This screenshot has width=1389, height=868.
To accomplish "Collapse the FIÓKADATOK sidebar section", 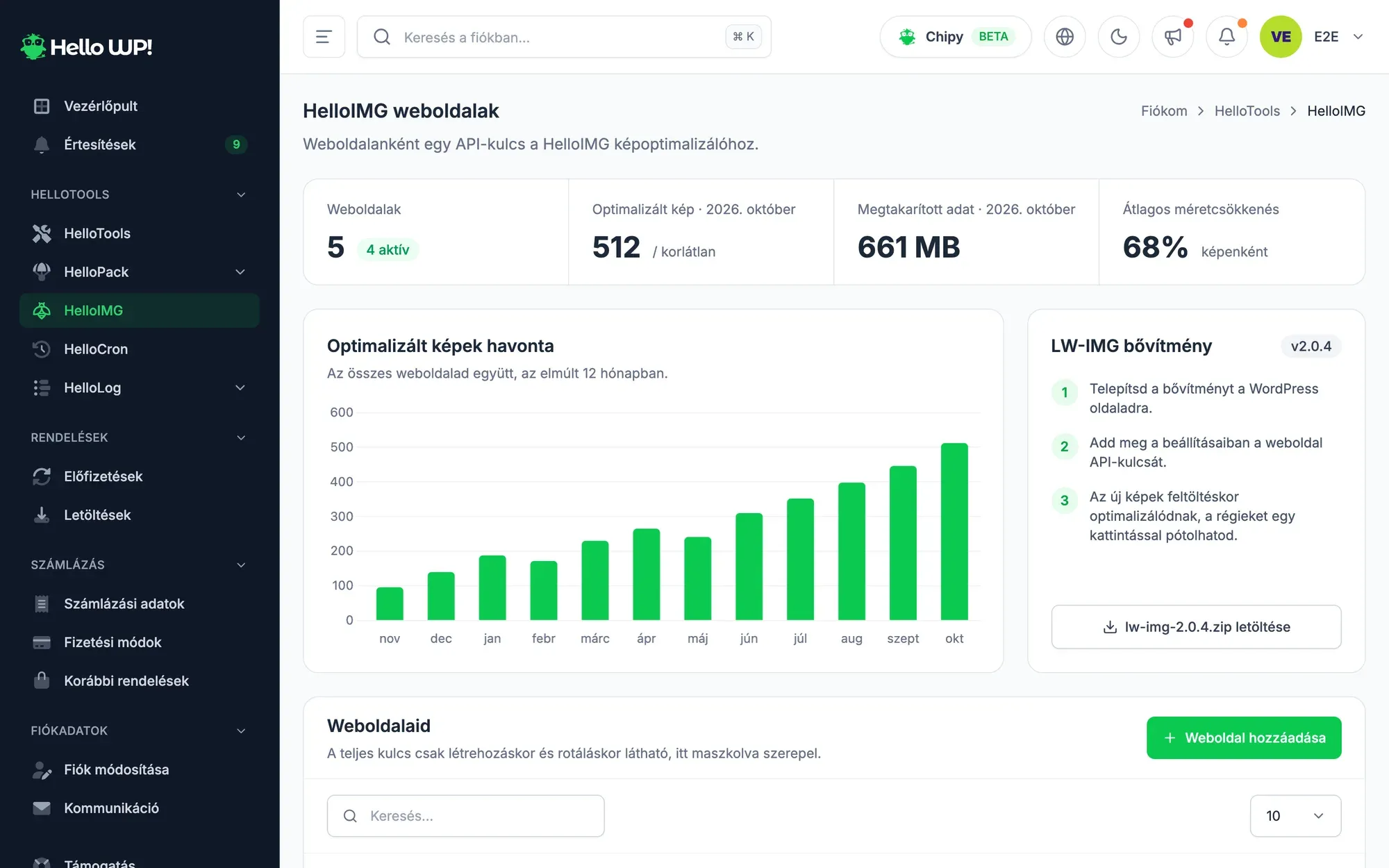I will click(139, 731).
